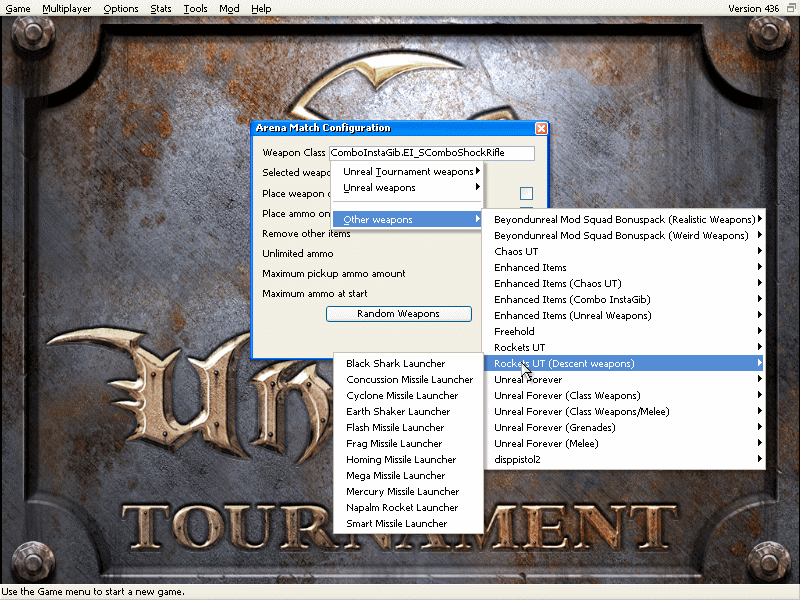Close the Arena Match Configuration dialog
Viewport: 800px width, 600px height.
(541, 129)
